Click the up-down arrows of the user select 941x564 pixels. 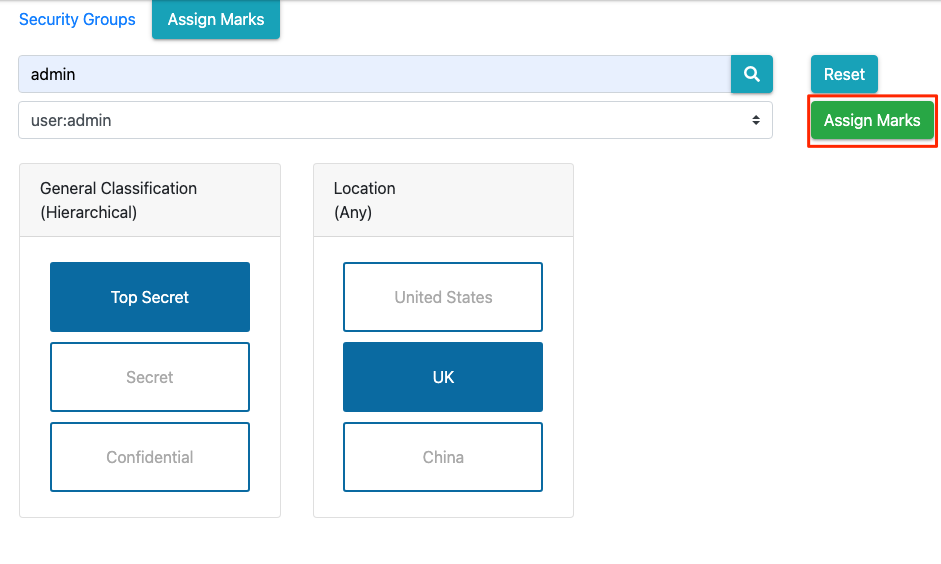click(756, 120)
